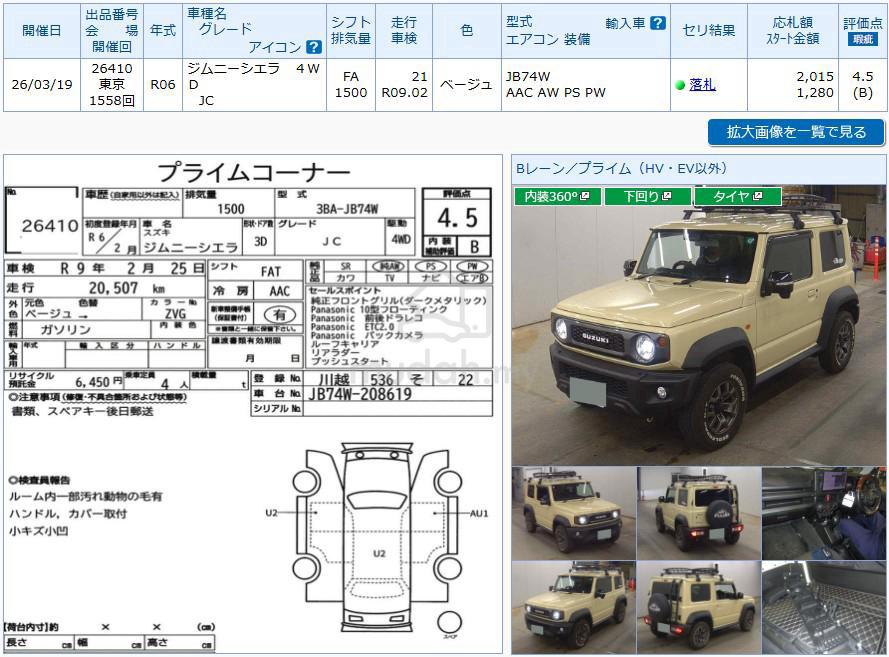
Task: Click the 走行 車検 column header
Action: [404, 31]
